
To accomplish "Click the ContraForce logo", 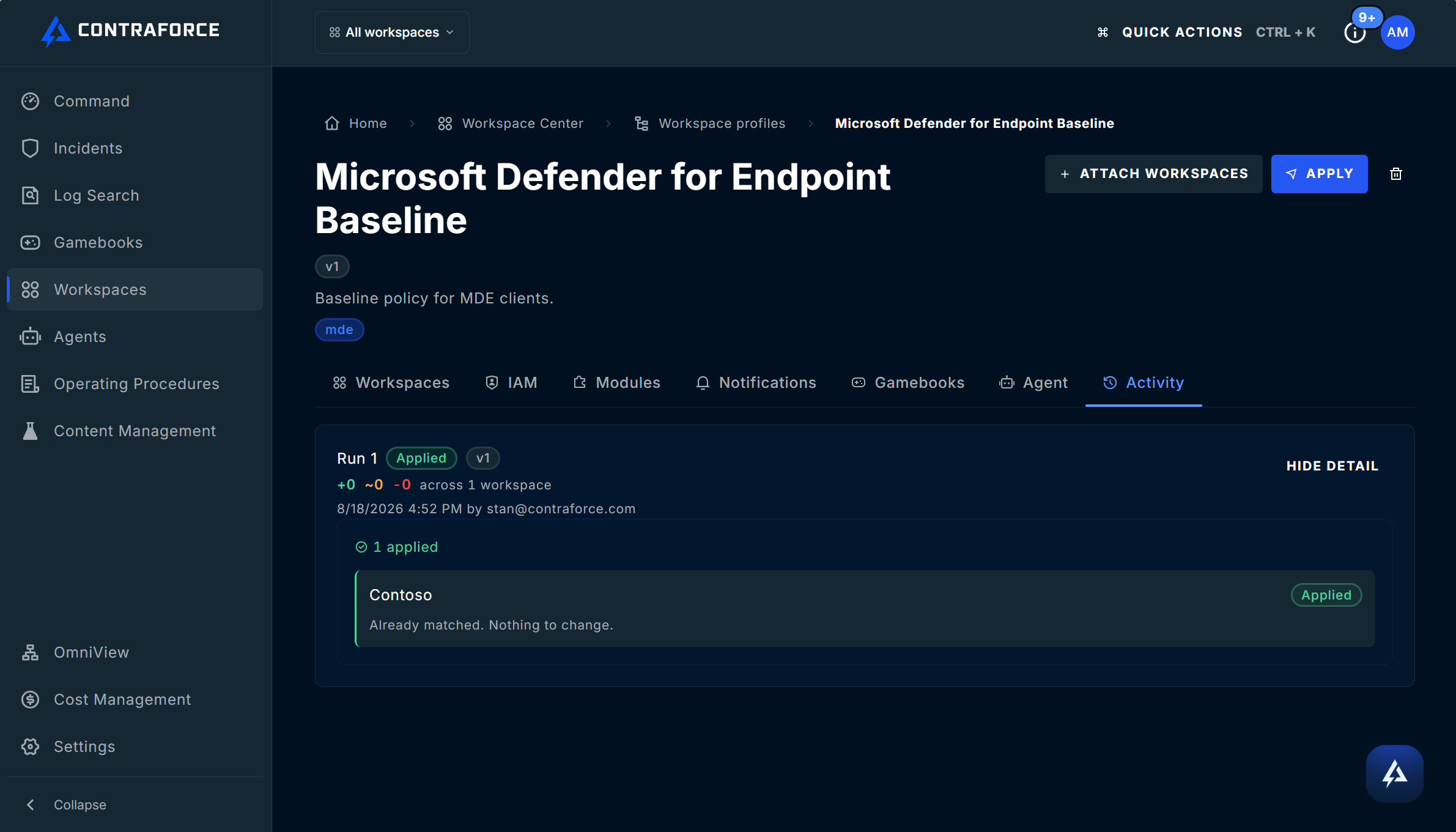I will pyautogui.click(x=130, y=31).
